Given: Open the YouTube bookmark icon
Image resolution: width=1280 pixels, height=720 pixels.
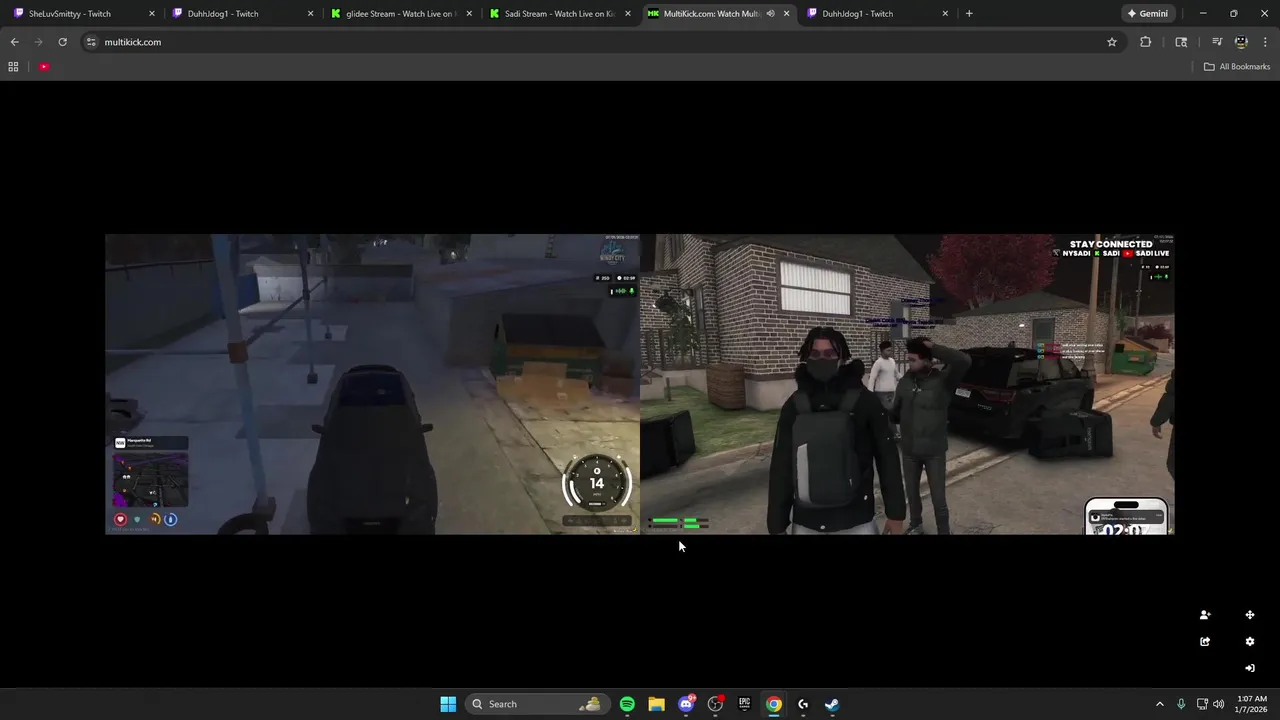Looking at the screenshot, I should pyautogui.click(x=44, y=67).
